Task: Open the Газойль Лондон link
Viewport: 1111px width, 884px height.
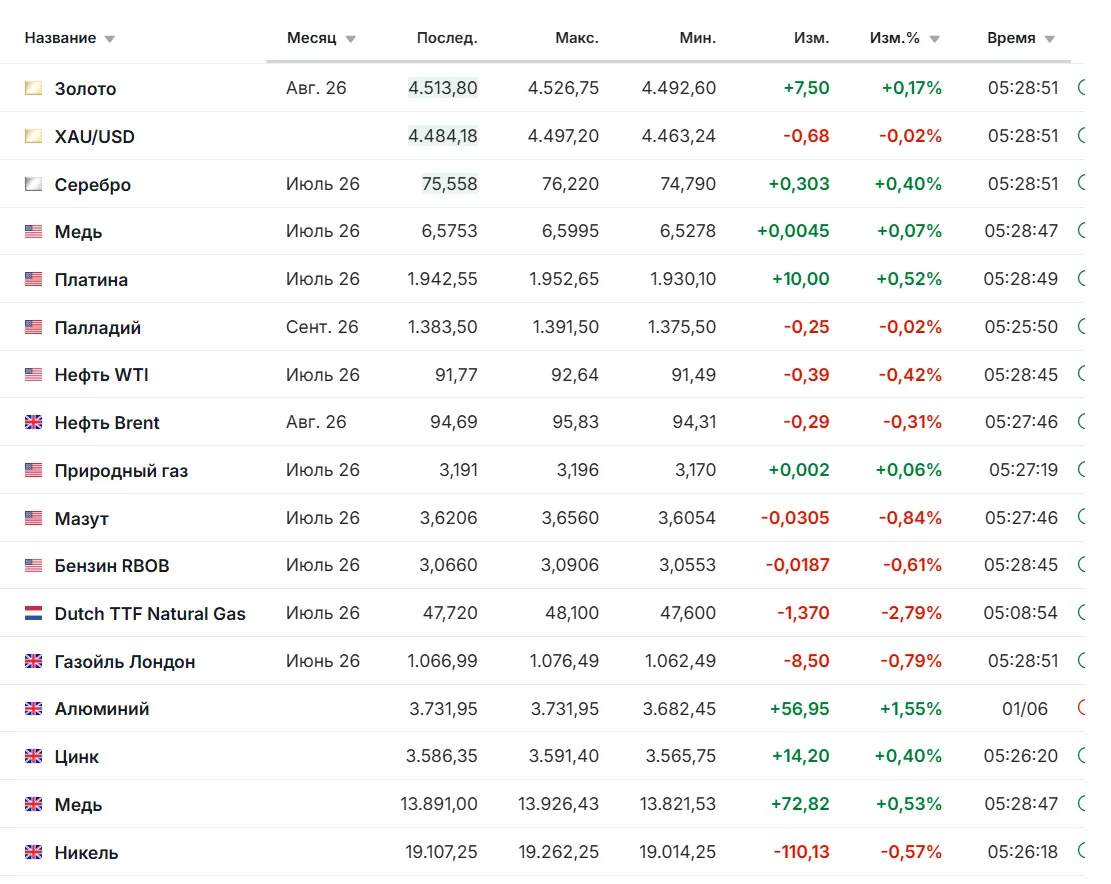Action: click(125, 662)
